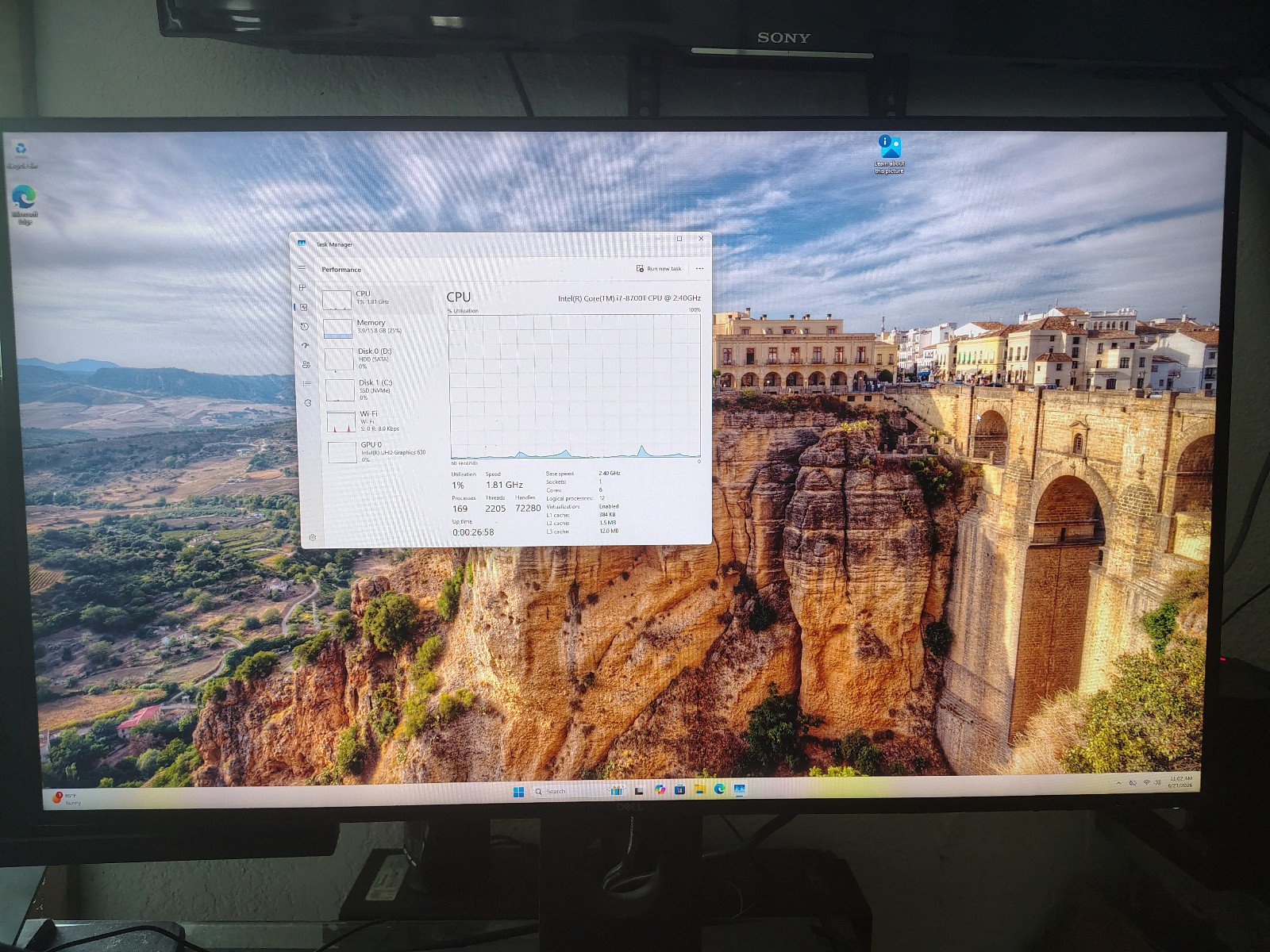Open the Task Manager hamburger navigation menu

(302, 268)
